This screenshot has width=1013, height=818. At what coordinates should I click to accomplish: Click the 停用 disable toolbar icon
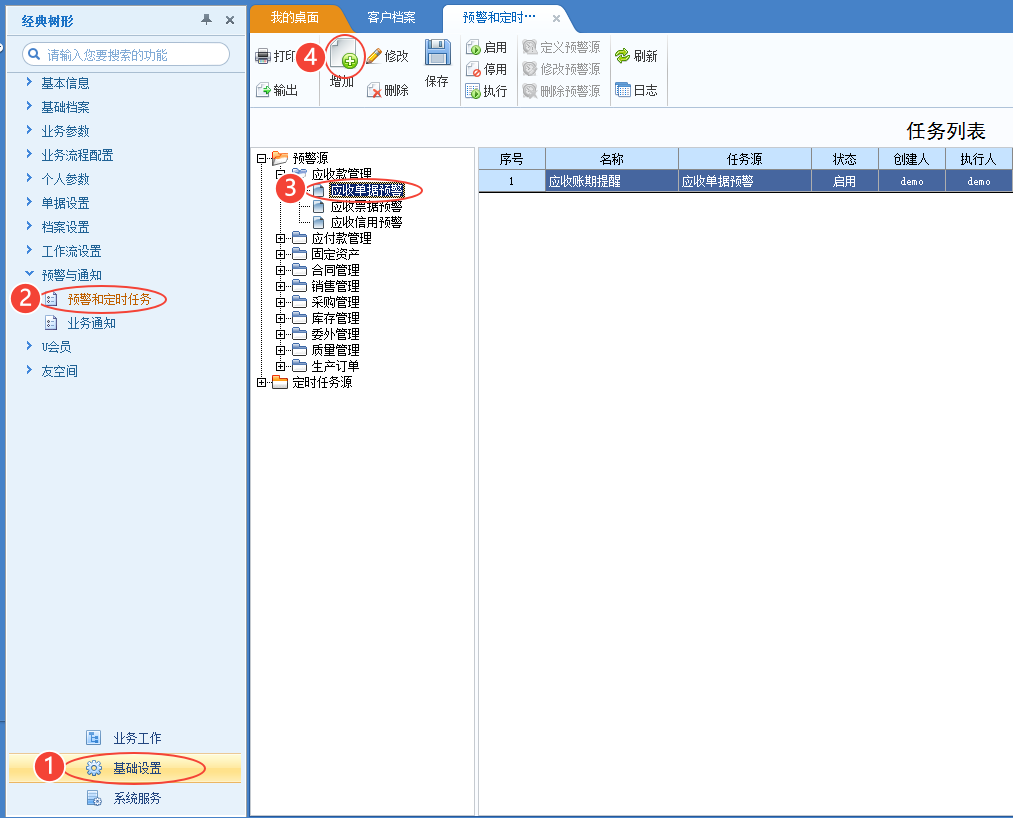pyautogui.click(x=473, y=69)
